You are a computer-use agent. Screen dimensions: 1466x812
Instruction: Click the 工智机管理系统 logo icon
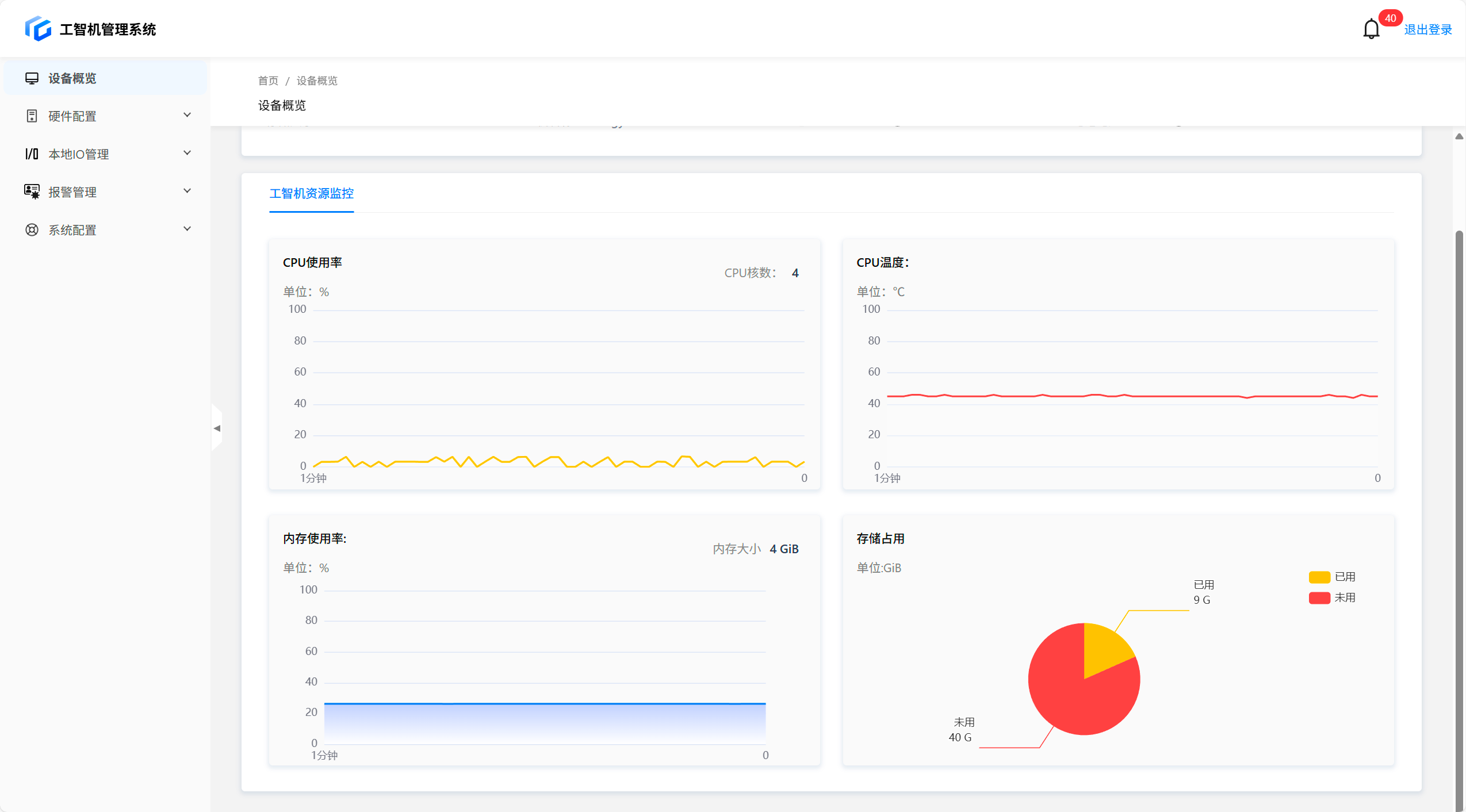tap(38, 29)
